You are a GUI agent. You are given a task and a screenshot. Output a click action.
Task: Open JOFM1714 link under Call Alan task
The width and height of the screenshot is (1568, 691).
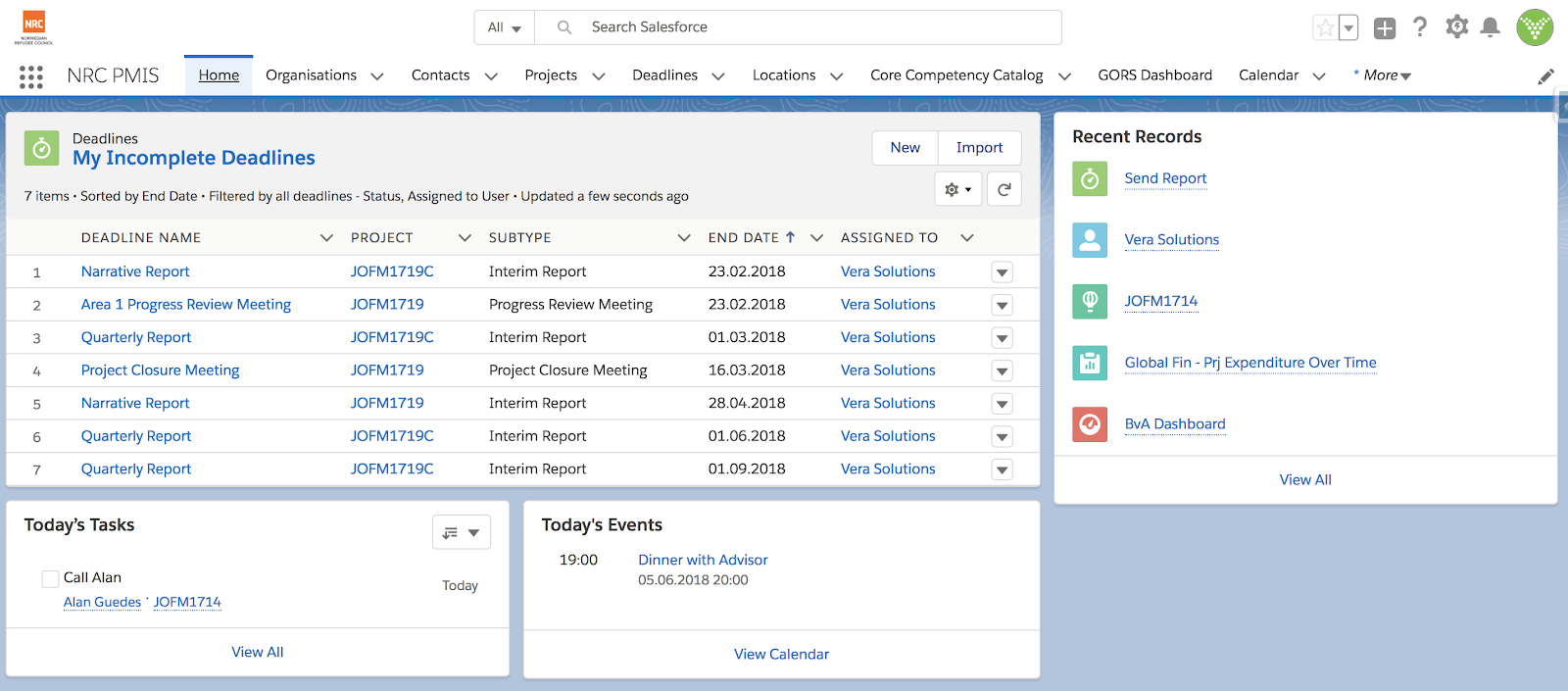[187, 603]
